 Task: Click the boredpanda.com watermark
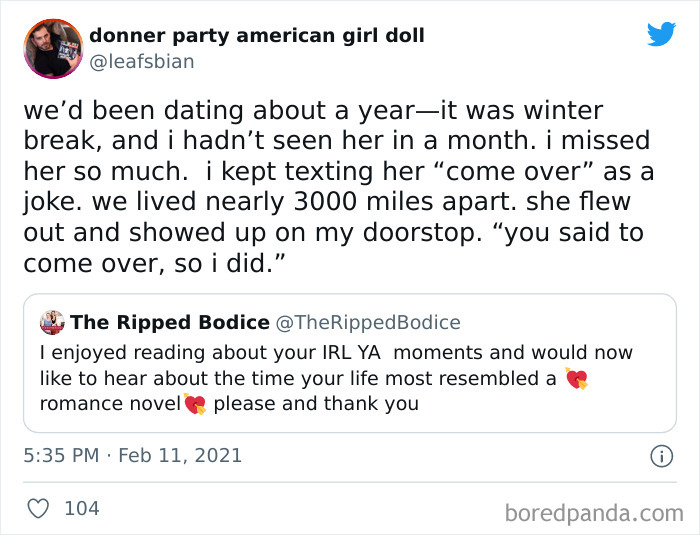pyautogui.click(x=594, y=513)
